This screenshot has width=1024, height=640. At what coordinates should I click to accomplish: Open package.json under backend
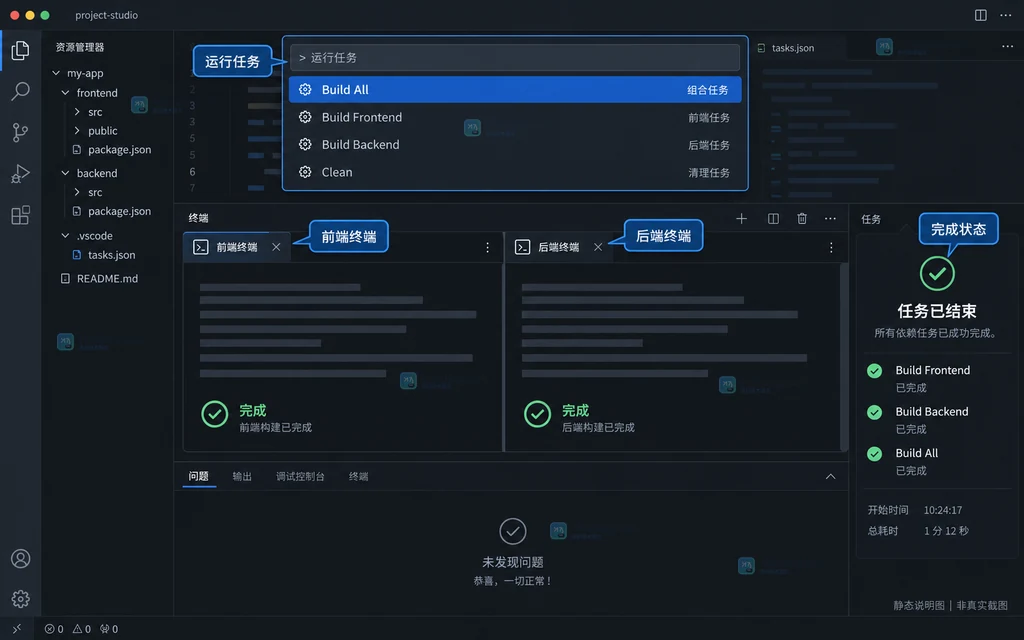click(112, 211)
